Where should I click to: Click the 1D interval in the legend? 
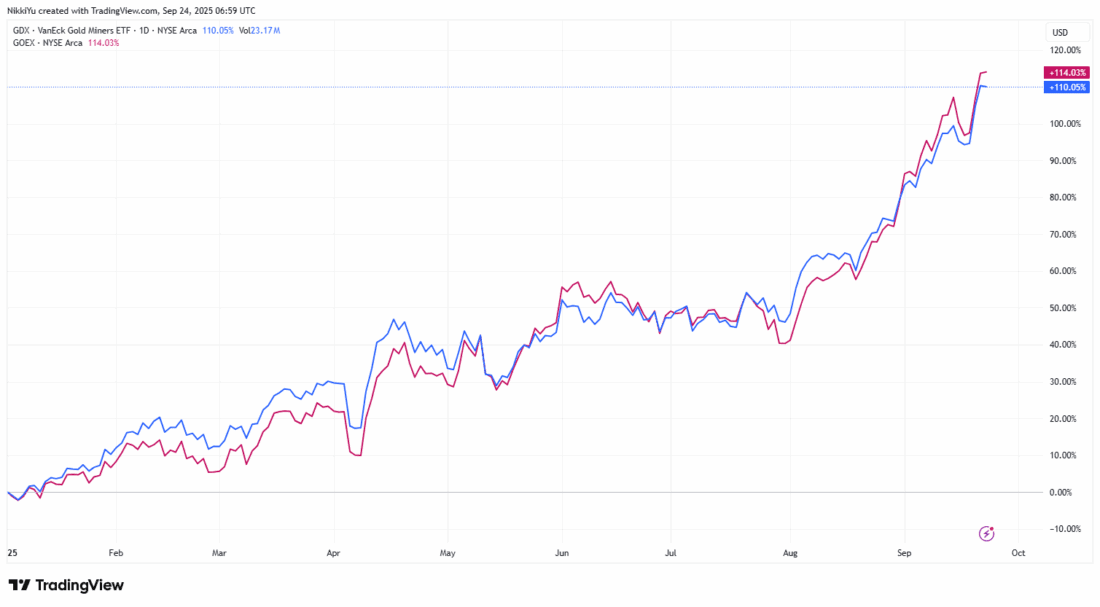(147, 31)
